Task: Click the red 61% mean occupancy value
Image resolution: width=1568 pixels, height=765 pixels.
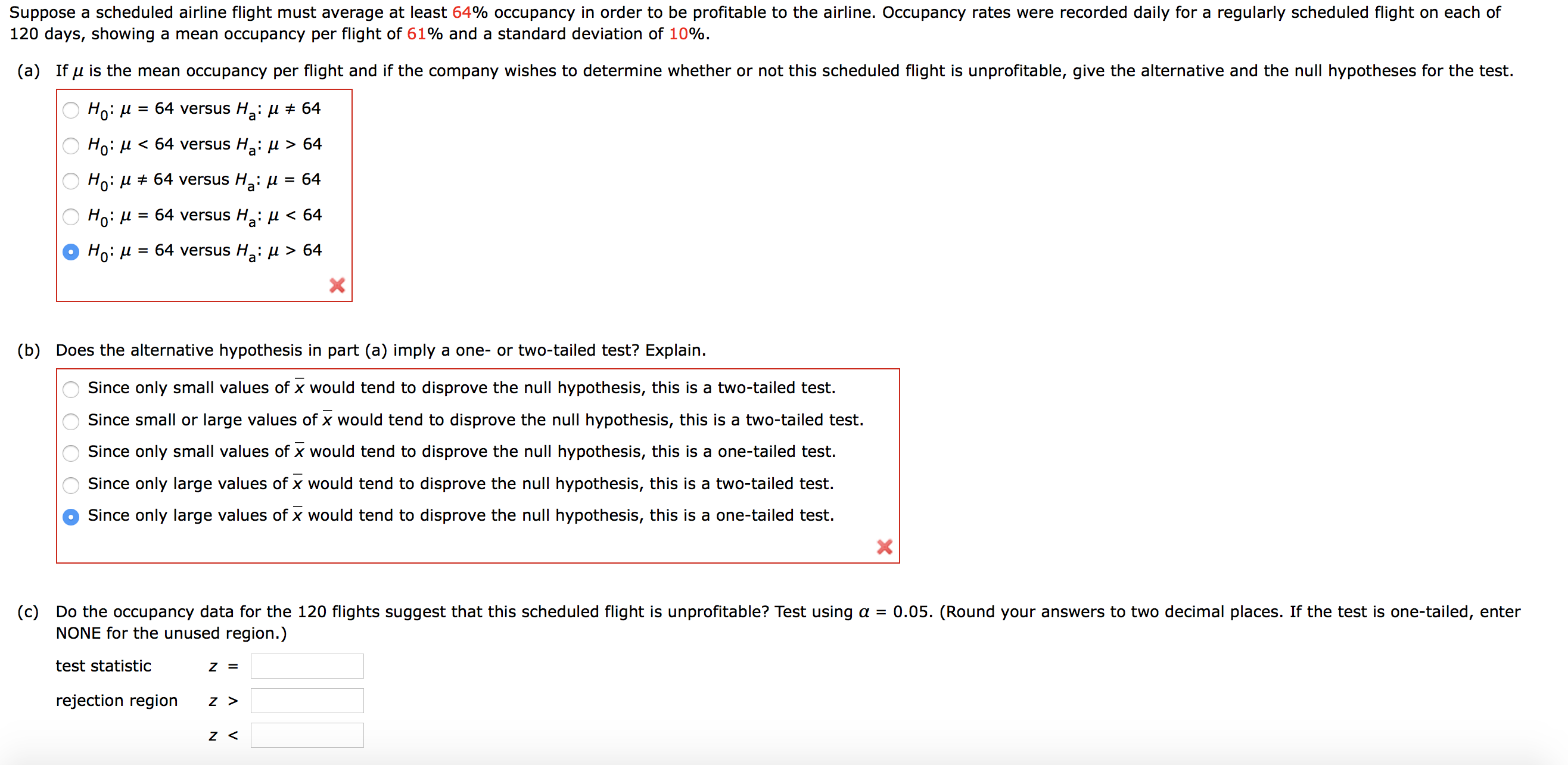Action: click(416, 34)
